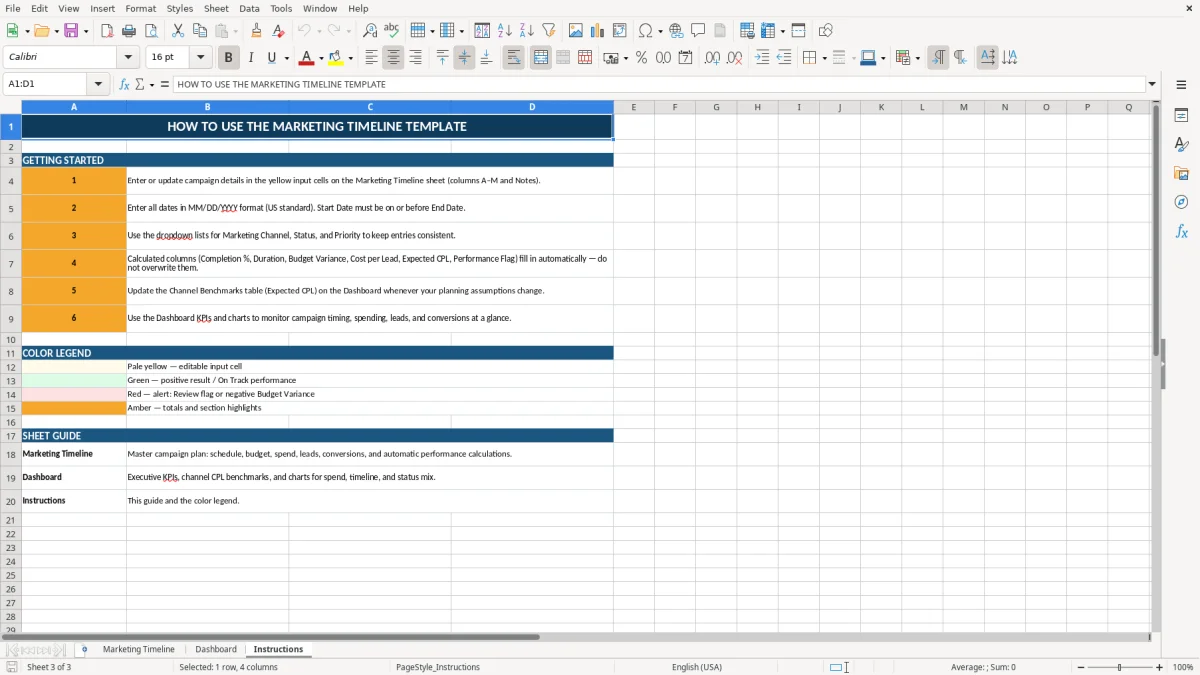Open the font size dropdown

[201, 58]
